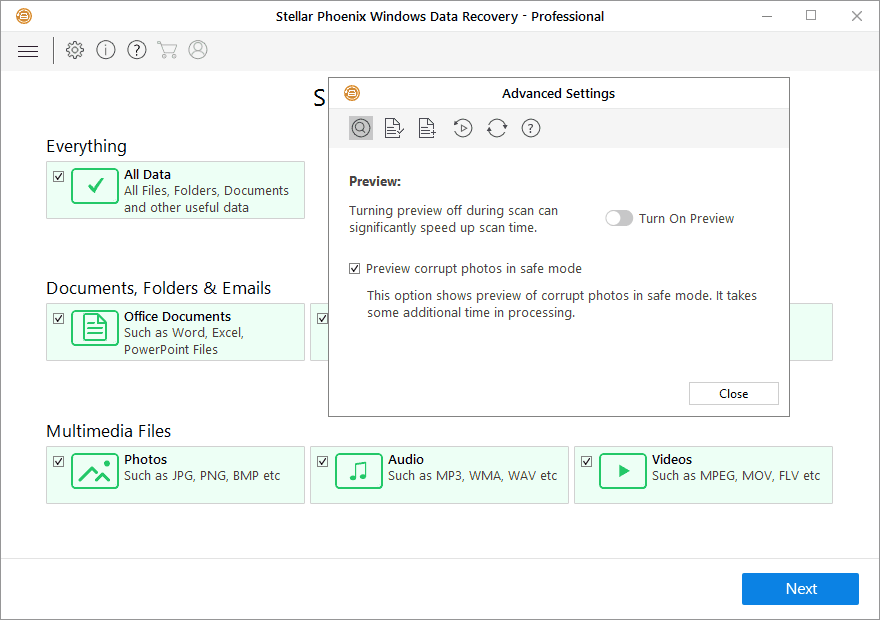The image size is (880, 620).
Task: Open help in Advanced Settings toolbar
Action: 531,128
